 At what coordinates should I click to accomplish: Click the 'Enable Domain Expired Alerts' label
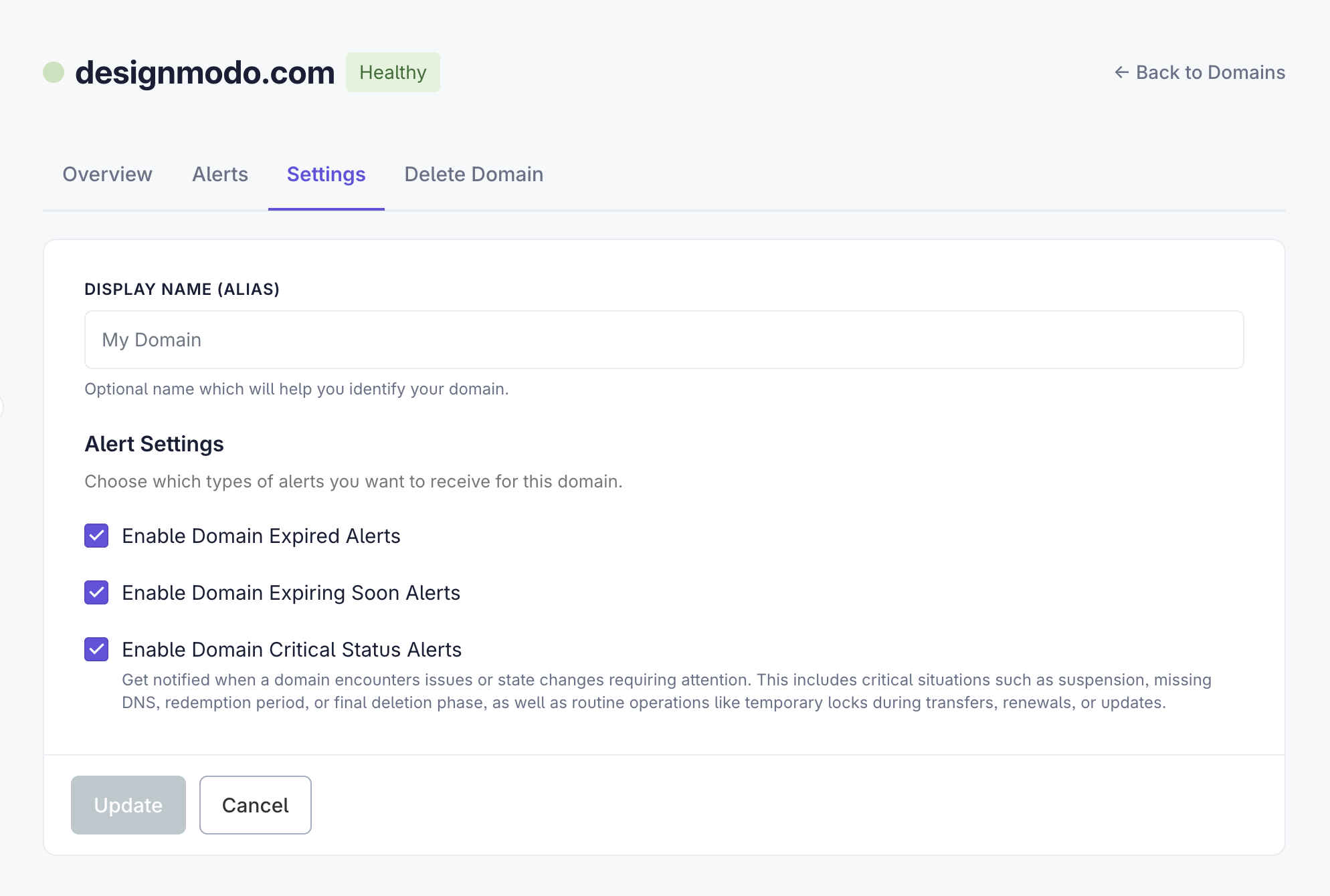pos(261,536)
